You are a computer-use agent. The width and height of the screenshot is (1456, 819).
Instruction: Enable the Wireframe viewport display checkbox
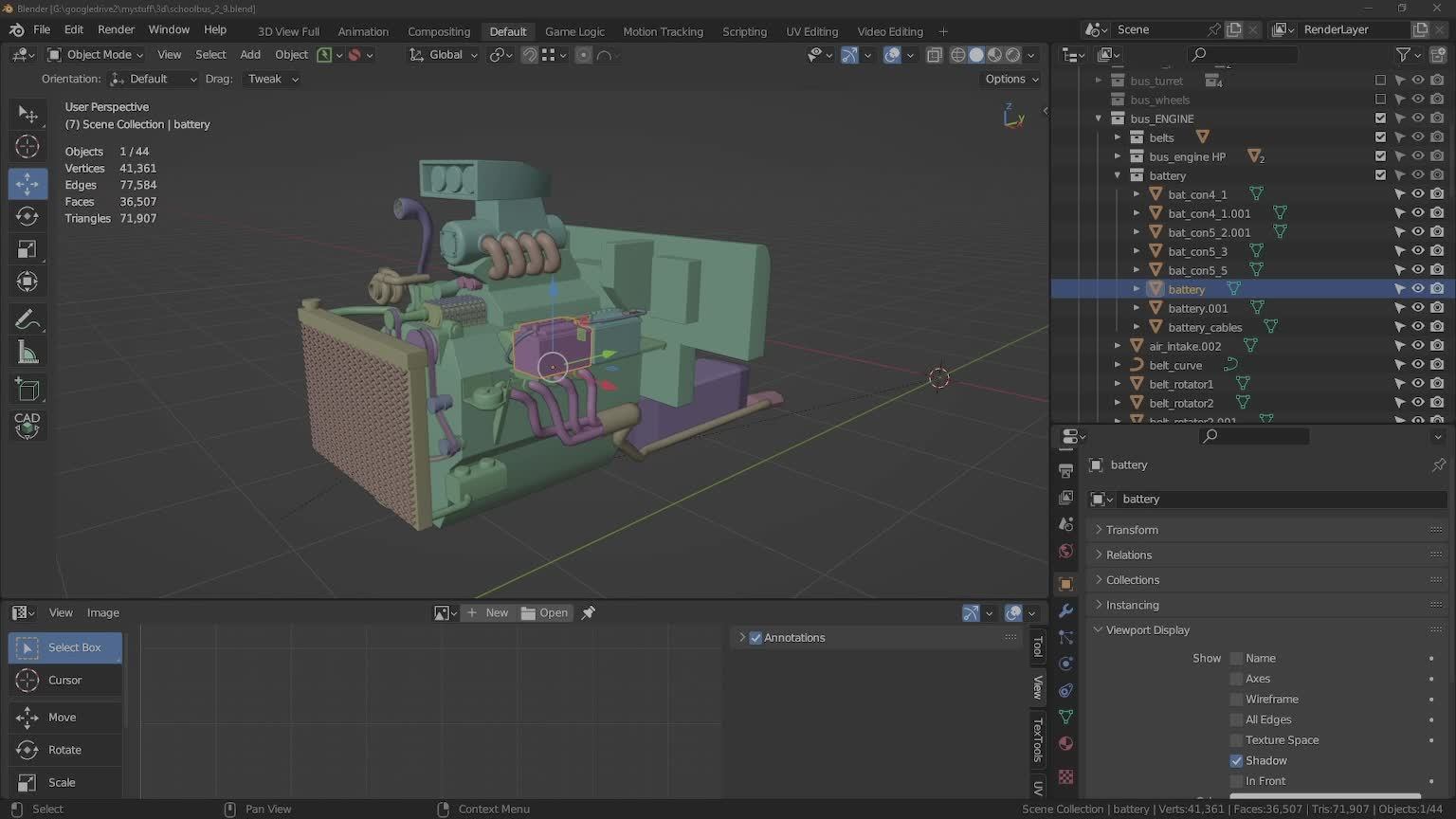pyautogui.click(x=1236, y=700)
